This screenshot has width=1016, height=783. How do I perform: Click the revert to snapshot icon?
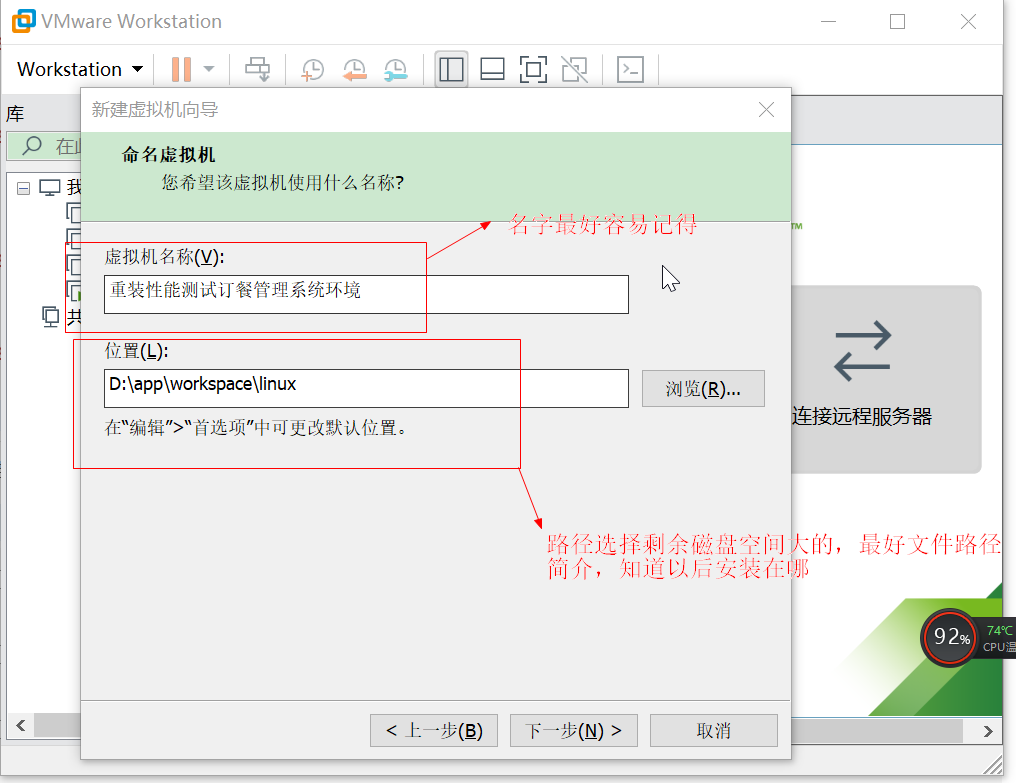(x=354, y=69)
